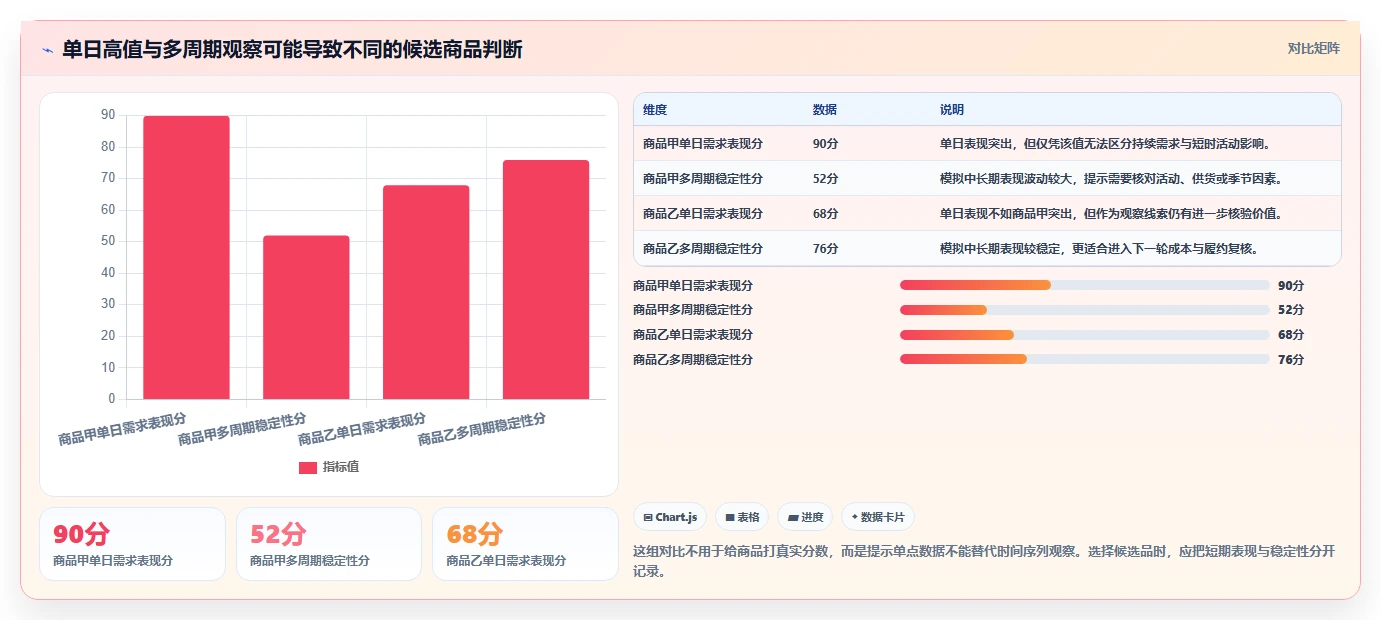The width and height of the screenshot is (1381, 620).
Task: Click the y-axis tick labeled 0
Action: pyautogui.click(x=112, y=399)
